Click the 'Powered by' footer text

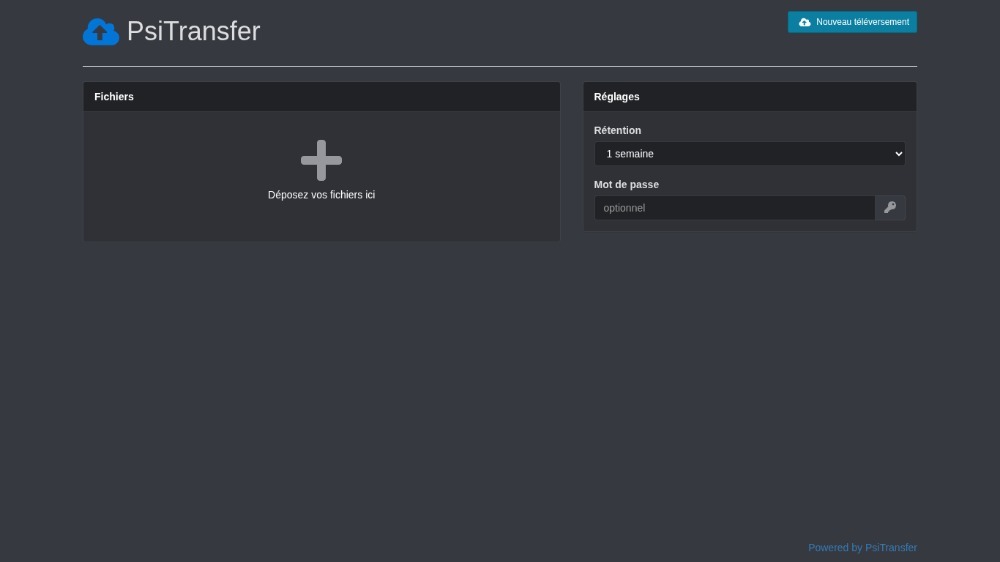pyautogui.click(x=834, y=548)
